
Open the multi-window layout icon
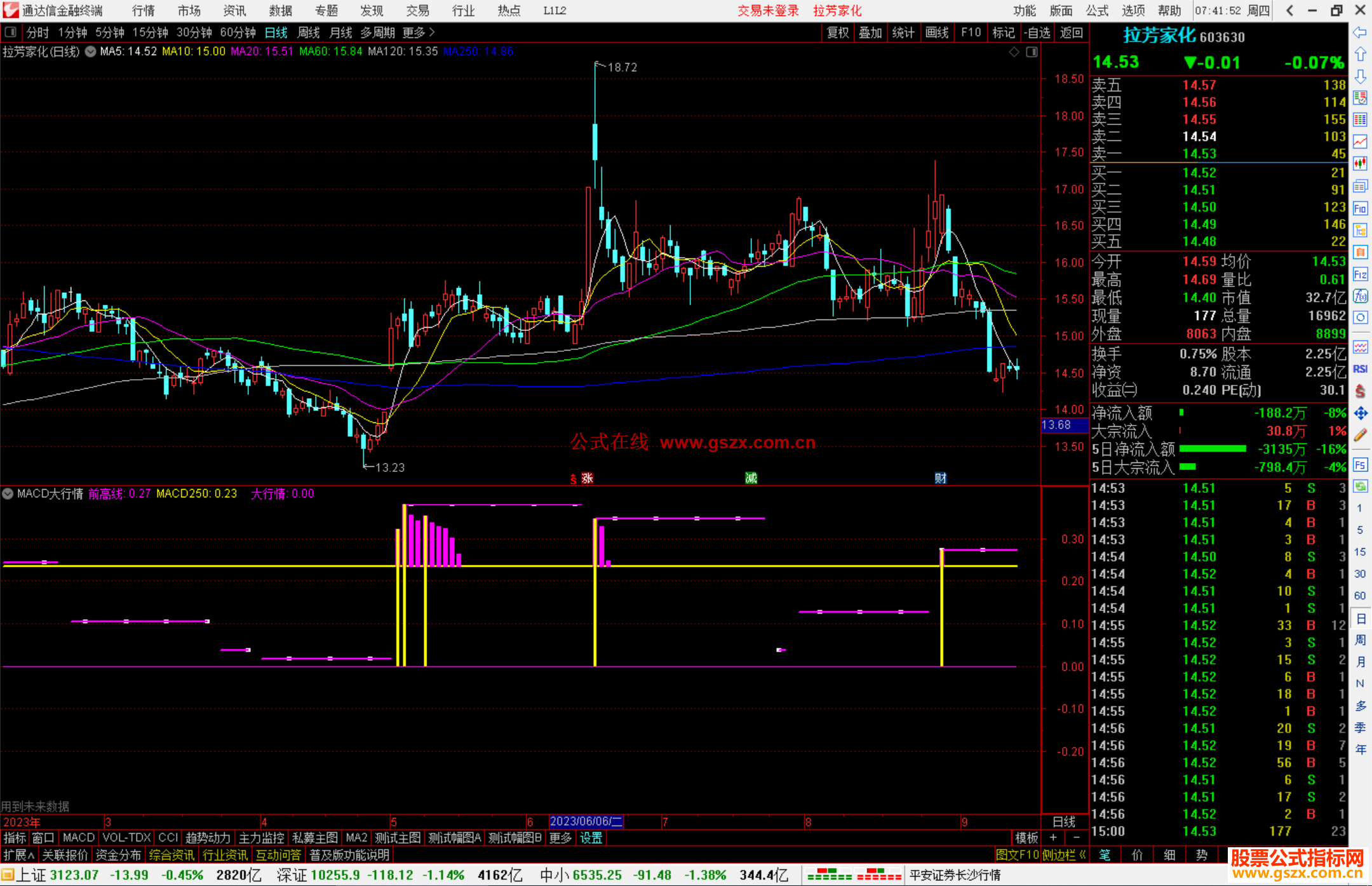pos(1360,186)
